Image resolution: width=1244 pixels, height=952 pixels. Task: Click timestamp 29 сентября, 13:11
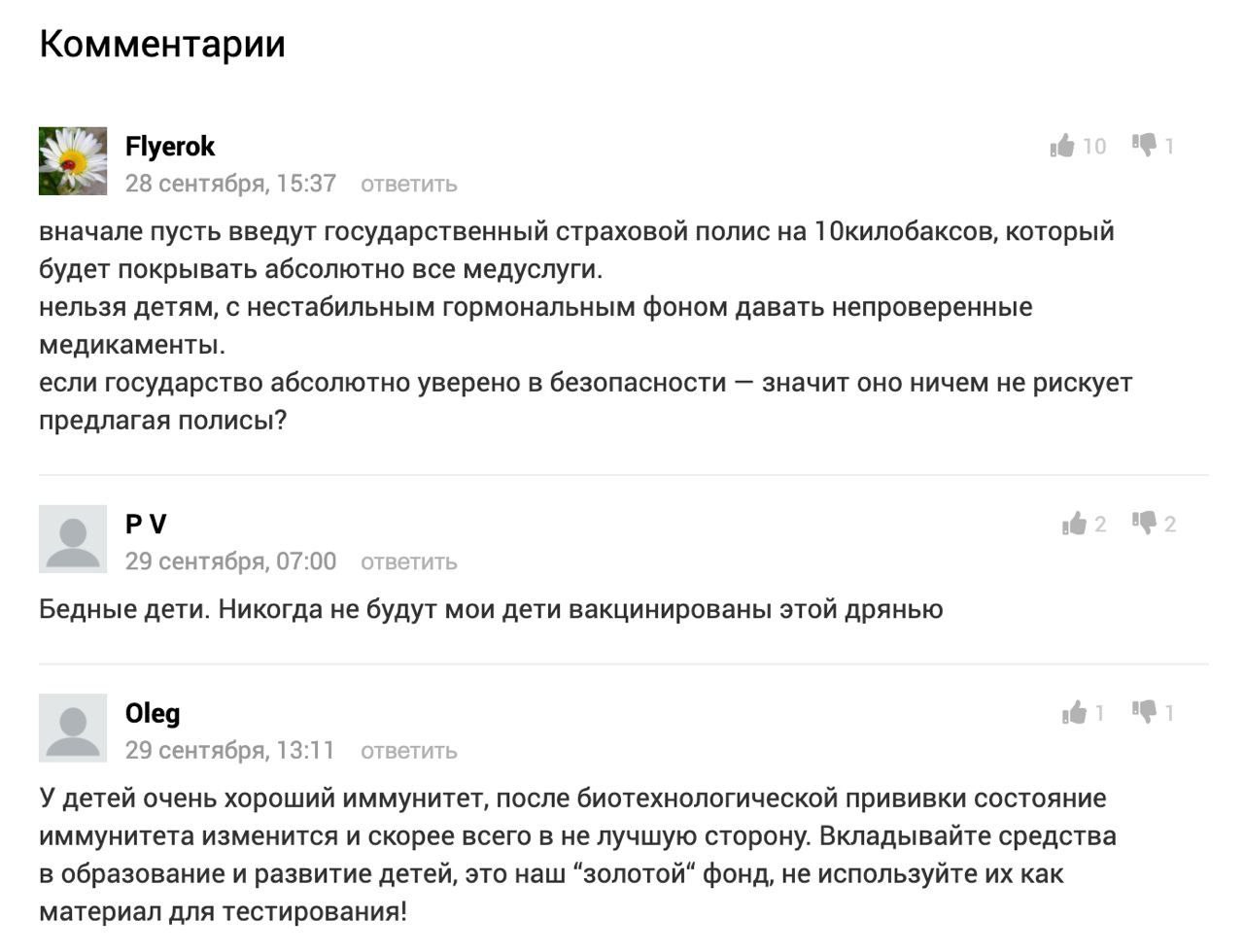(229, 751)
